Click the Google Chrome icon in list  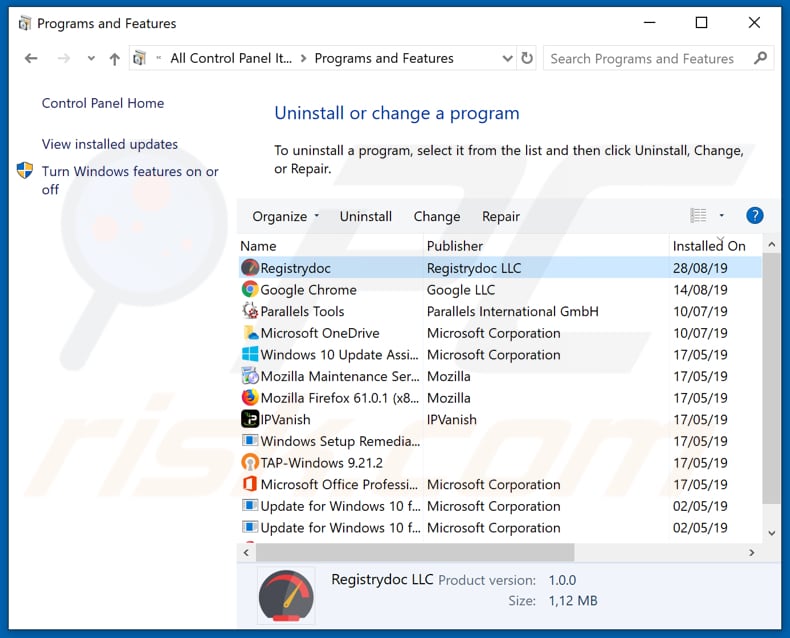[x=250, y=289]
